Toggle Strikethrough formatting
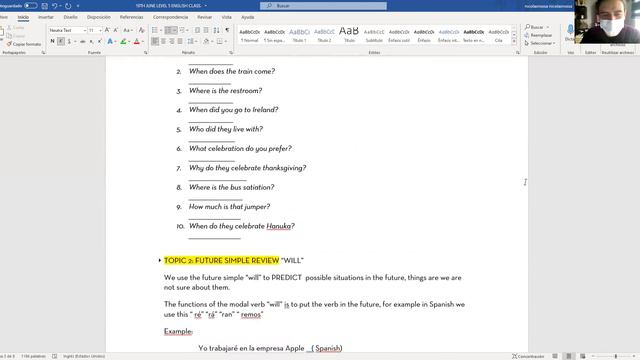 point(83,41)
